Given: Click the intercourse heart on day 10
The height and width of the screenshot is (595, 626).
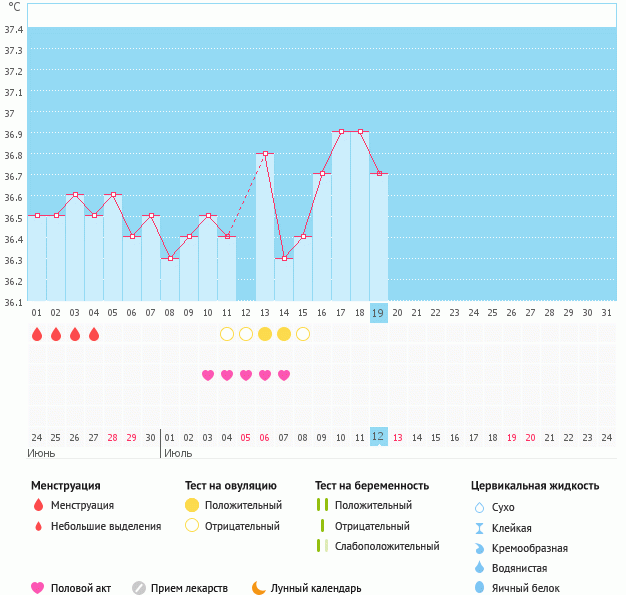Looking at the screenshot, I should pyautogui.click(x=208, y=375).
